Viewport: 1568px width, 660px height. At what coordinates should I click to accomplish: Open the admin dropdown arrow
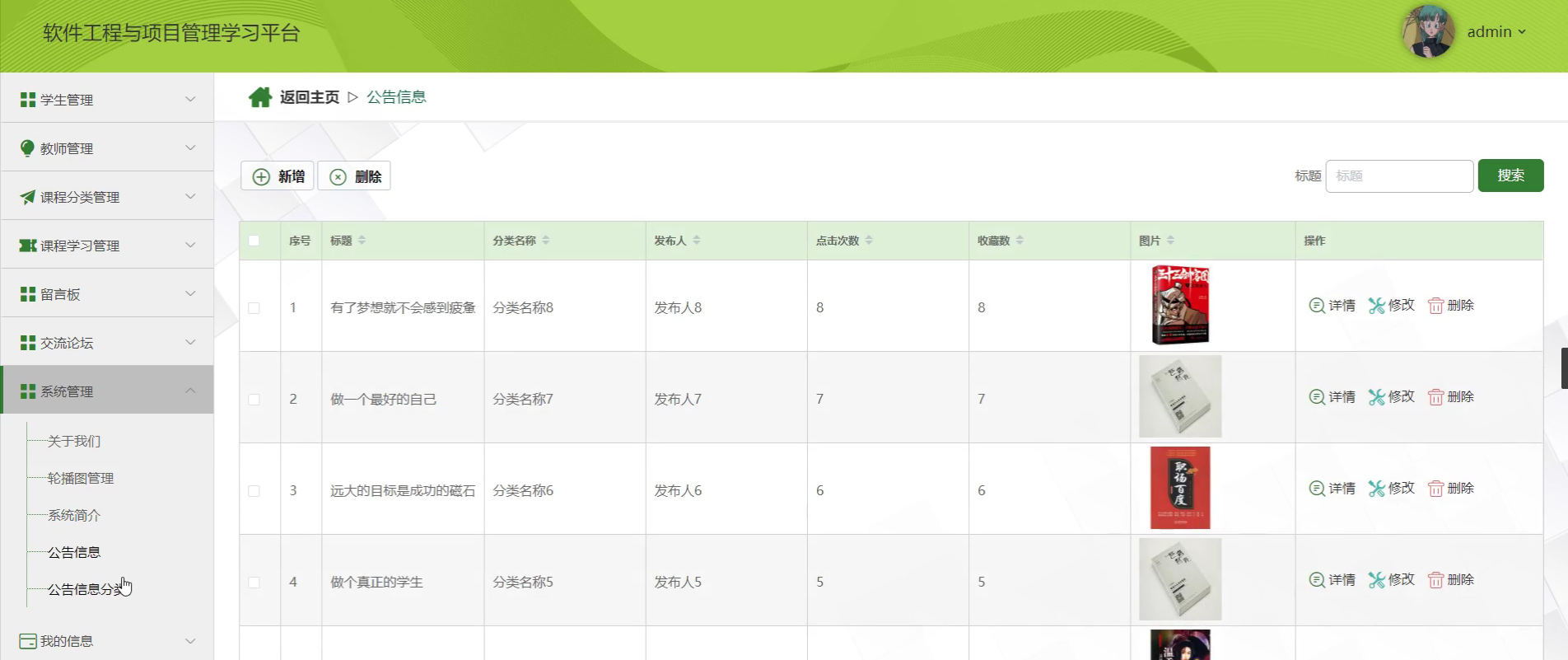tap(1522, 32)
